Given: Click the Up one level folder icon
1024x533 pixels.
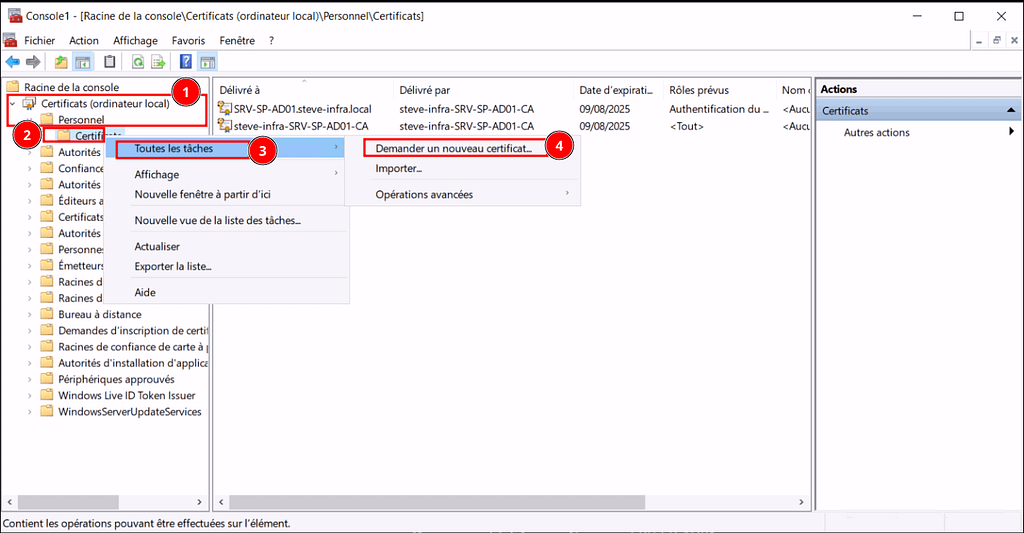Looking at the screenshot, I should (x=62, y=62).
